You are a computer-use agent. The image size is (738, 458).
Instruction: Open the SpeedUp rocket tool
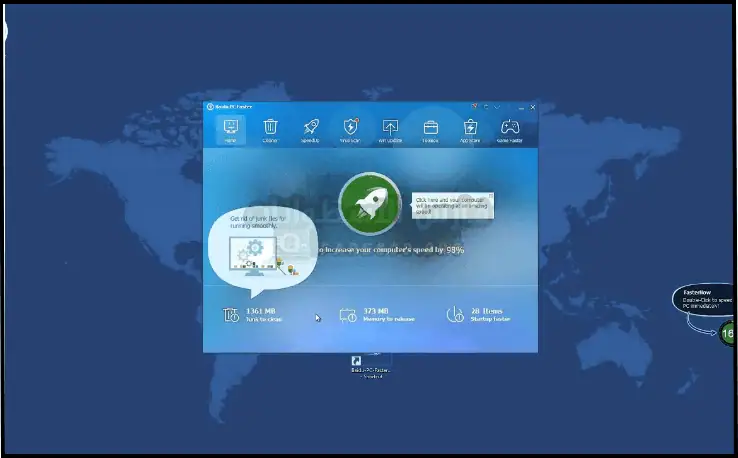tap(310, 130)
